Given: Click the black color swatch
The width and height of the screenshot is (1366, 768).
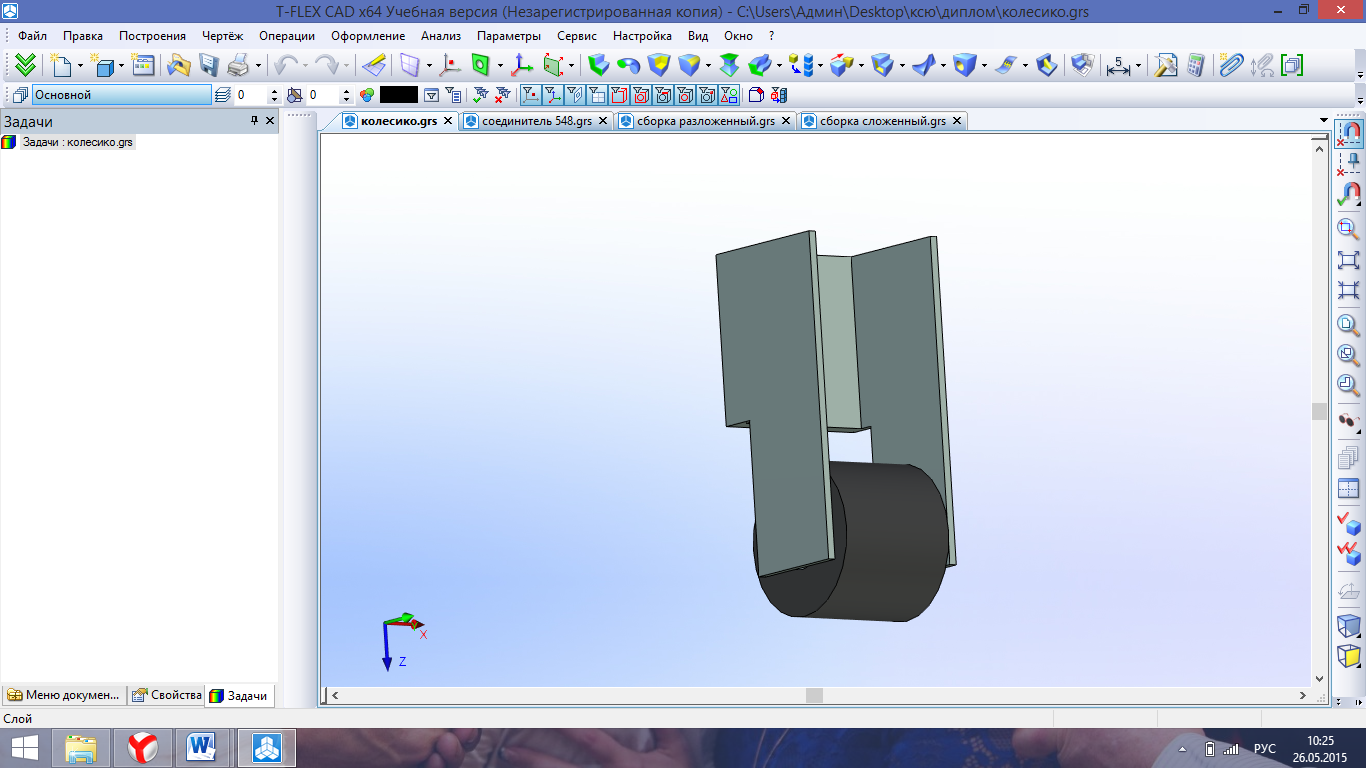Looking at the screenshot, I should [399, 95].
